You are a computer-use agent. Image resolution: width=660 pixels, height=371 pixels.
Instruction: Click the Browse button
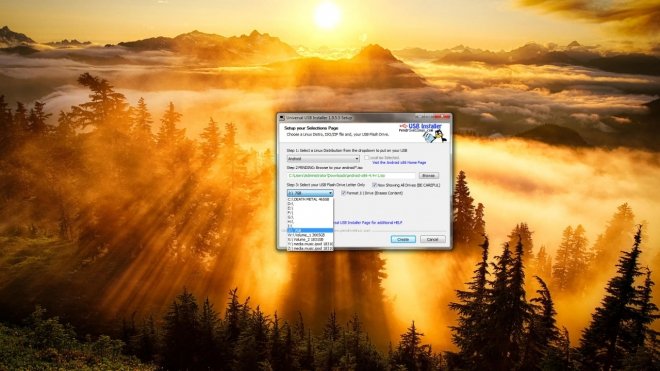click(428, 176)
